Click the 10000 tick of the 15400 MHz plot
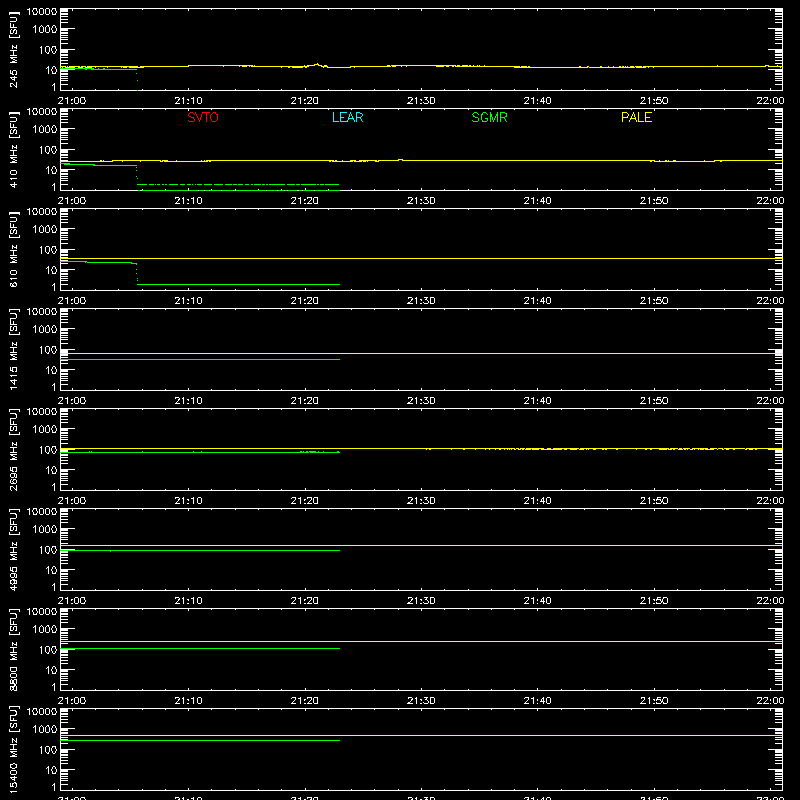The image size is (800, 800). (x=42, y=712)
